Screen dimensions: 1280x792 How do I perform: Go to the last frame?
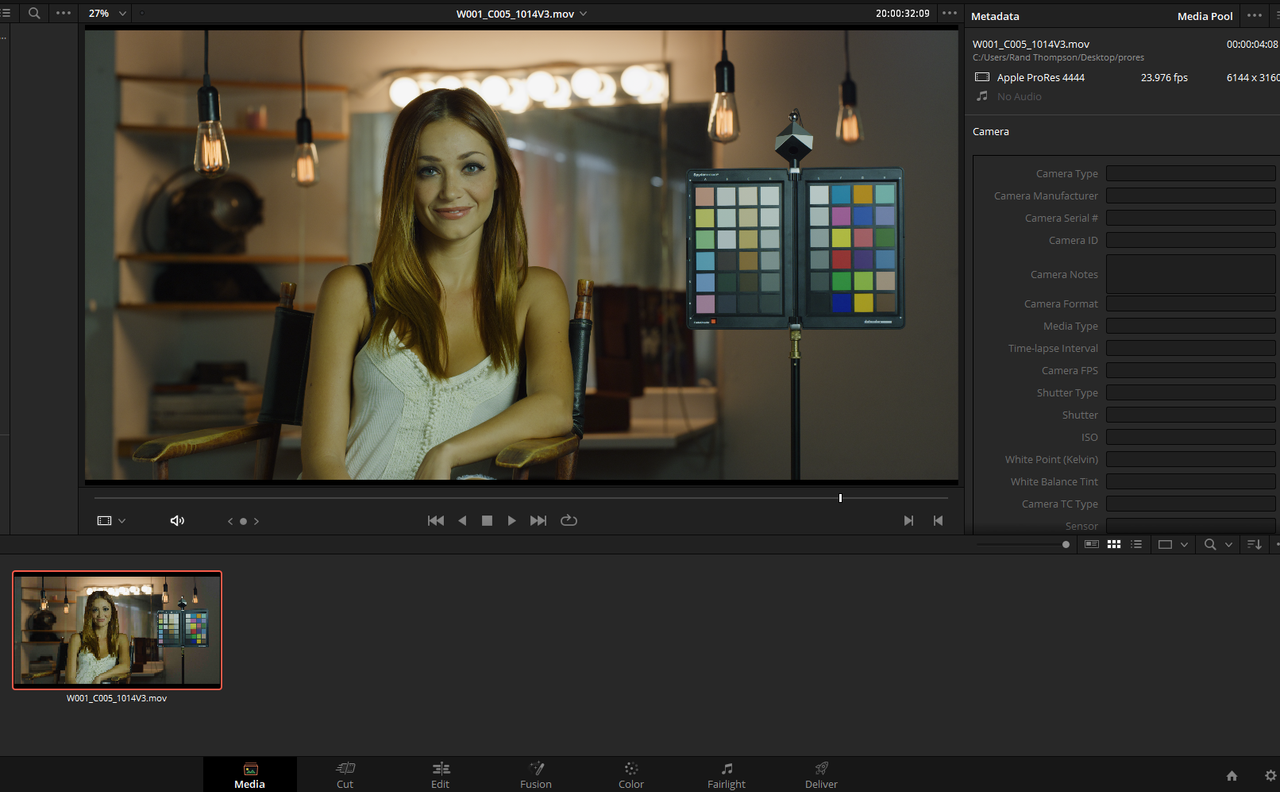(x=538, y=521)
